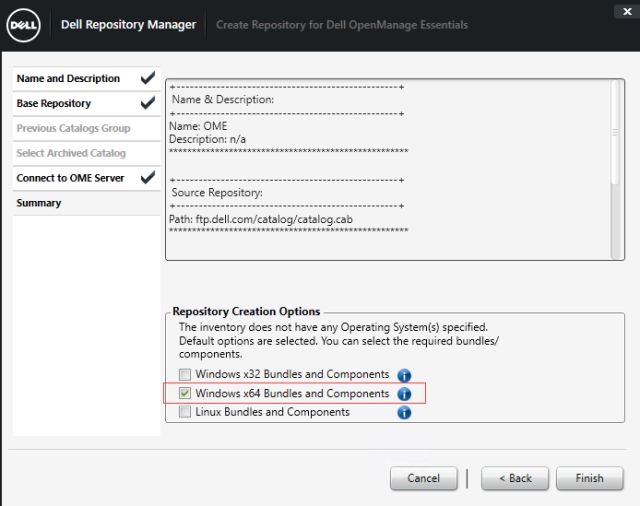
Task: Select the Previous Catalogs Group step
Action: click(73, 128)
